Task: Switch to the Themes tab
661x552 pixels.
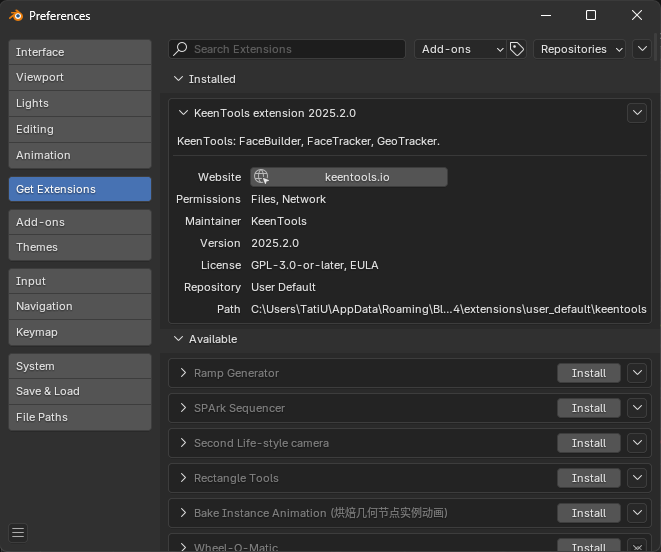Action: [80, 247]
